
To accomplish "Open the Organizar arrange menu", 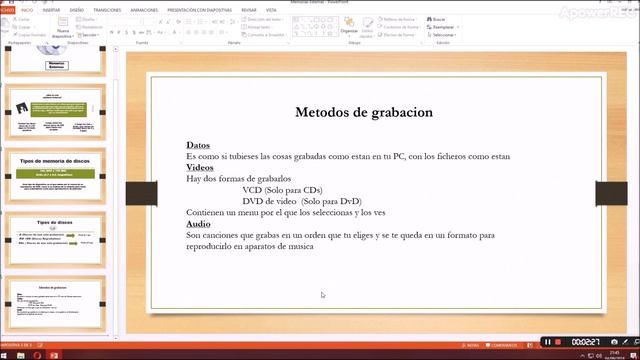I will click(x=349, y=26).
